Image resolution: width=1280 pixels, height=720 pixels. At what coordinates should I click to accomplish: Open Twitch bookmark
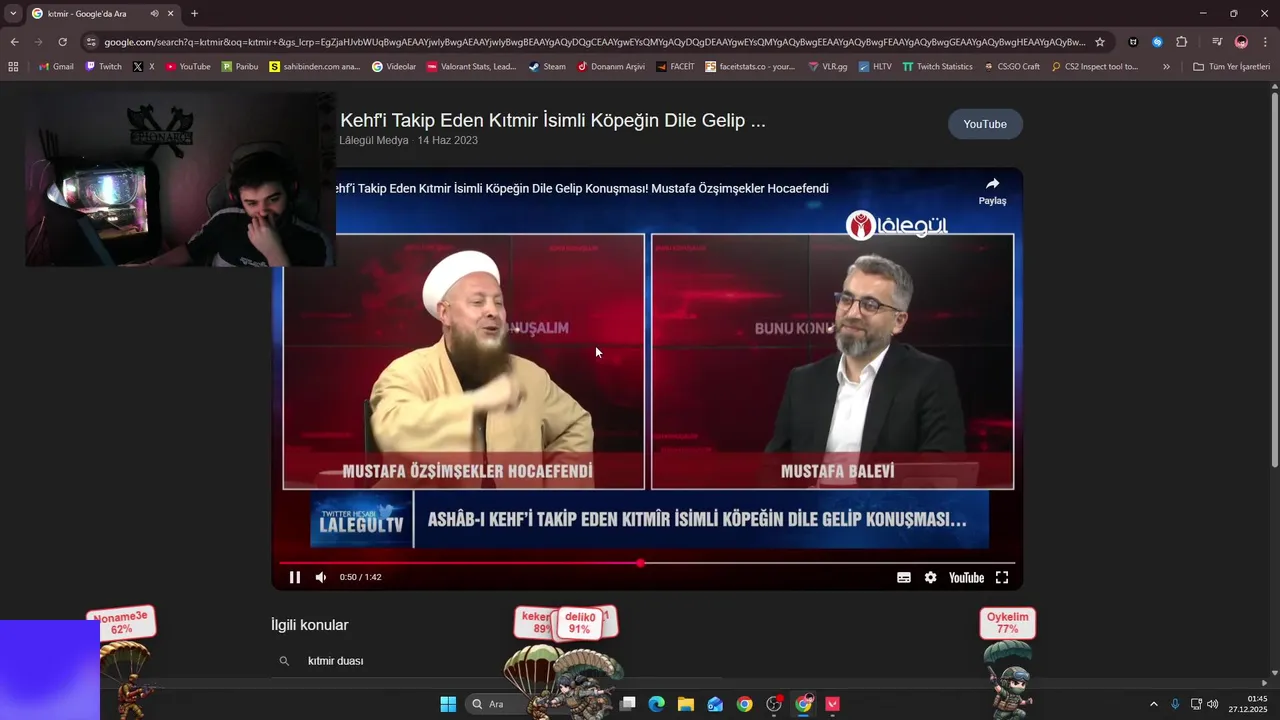[103, 67]
